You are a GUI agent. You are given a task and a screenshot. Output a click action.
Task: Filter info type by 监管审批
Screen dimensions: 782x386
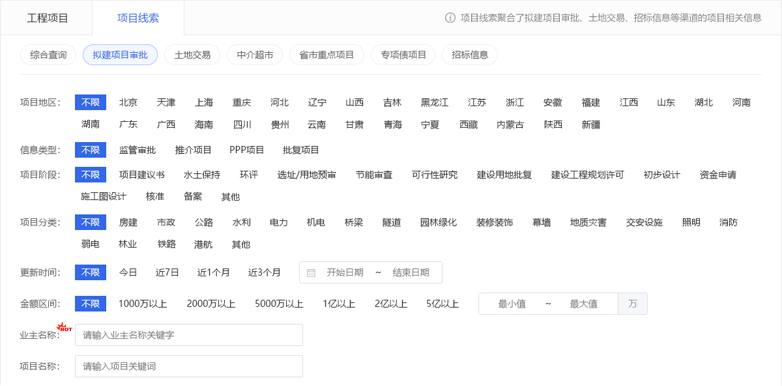pos(137,150)
